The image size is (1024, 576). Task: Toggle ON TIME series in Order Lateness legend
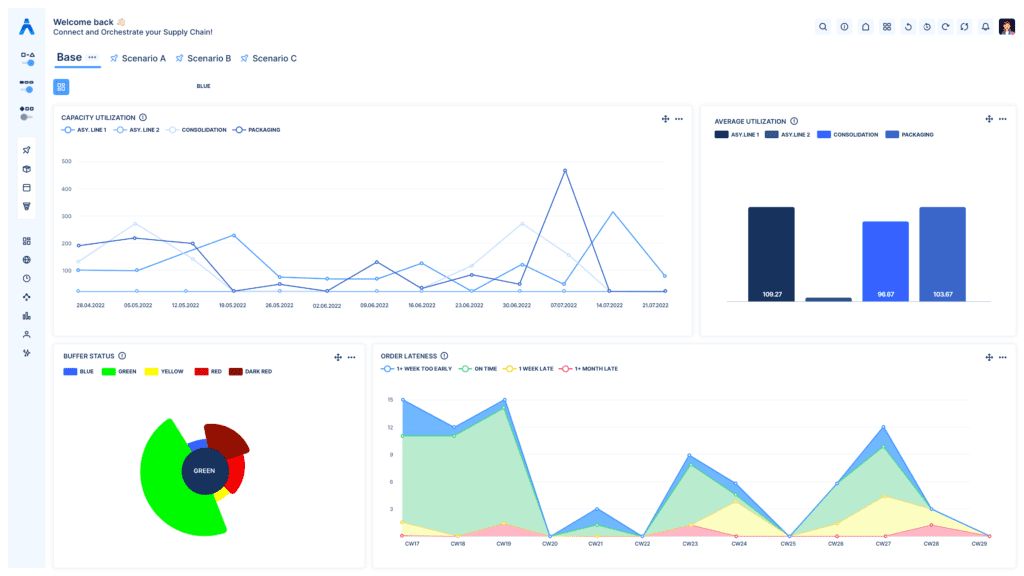tap(479, 369)
